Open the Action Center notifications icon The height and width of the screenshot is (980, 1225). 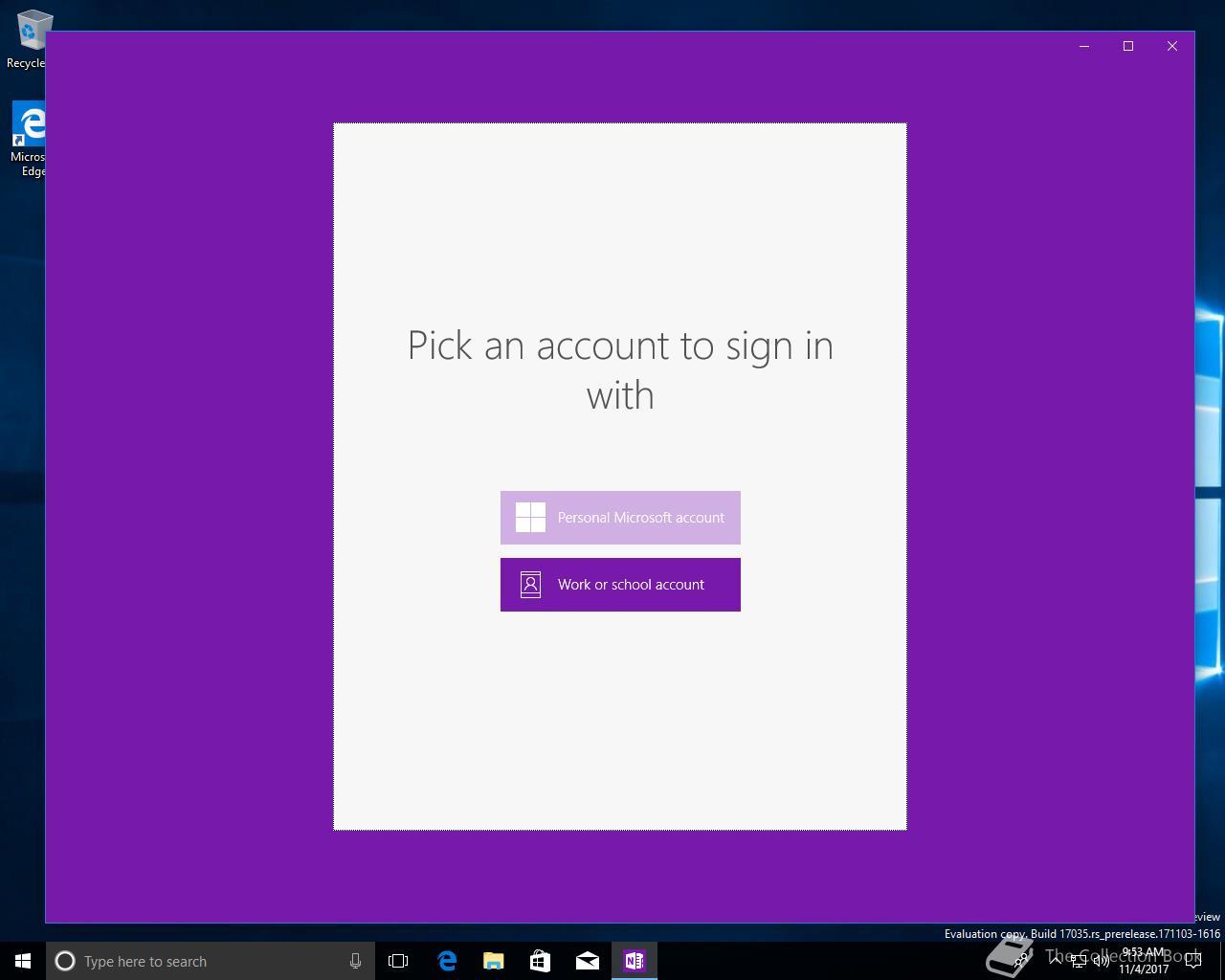coord(1192,962)
